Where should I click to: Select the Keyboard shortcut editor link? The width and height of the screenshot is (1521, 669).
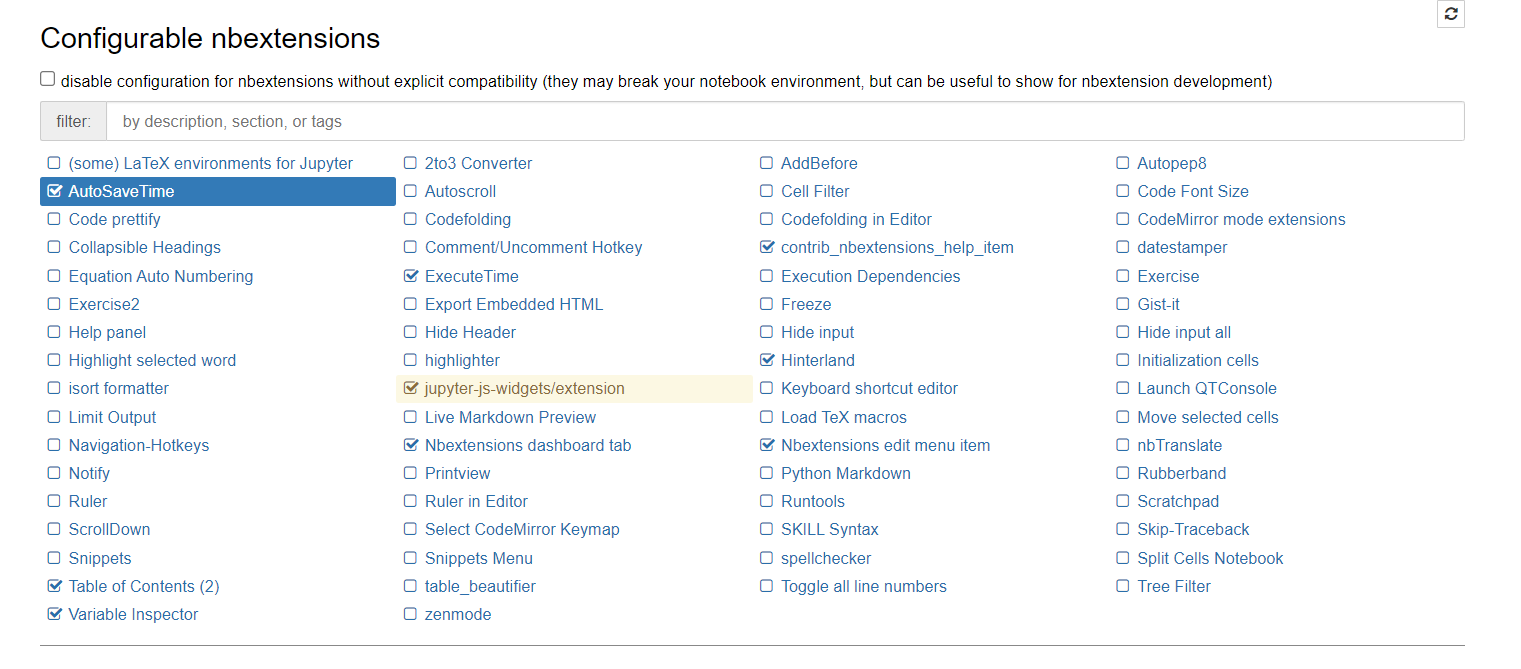pos(869,388)
